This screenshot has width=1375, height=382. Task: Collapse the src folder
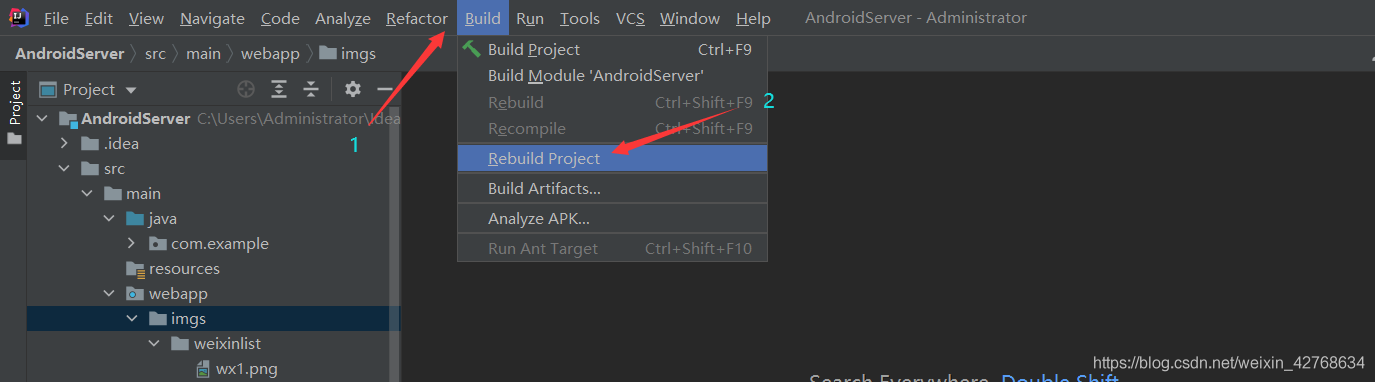(x=63, y=169)
